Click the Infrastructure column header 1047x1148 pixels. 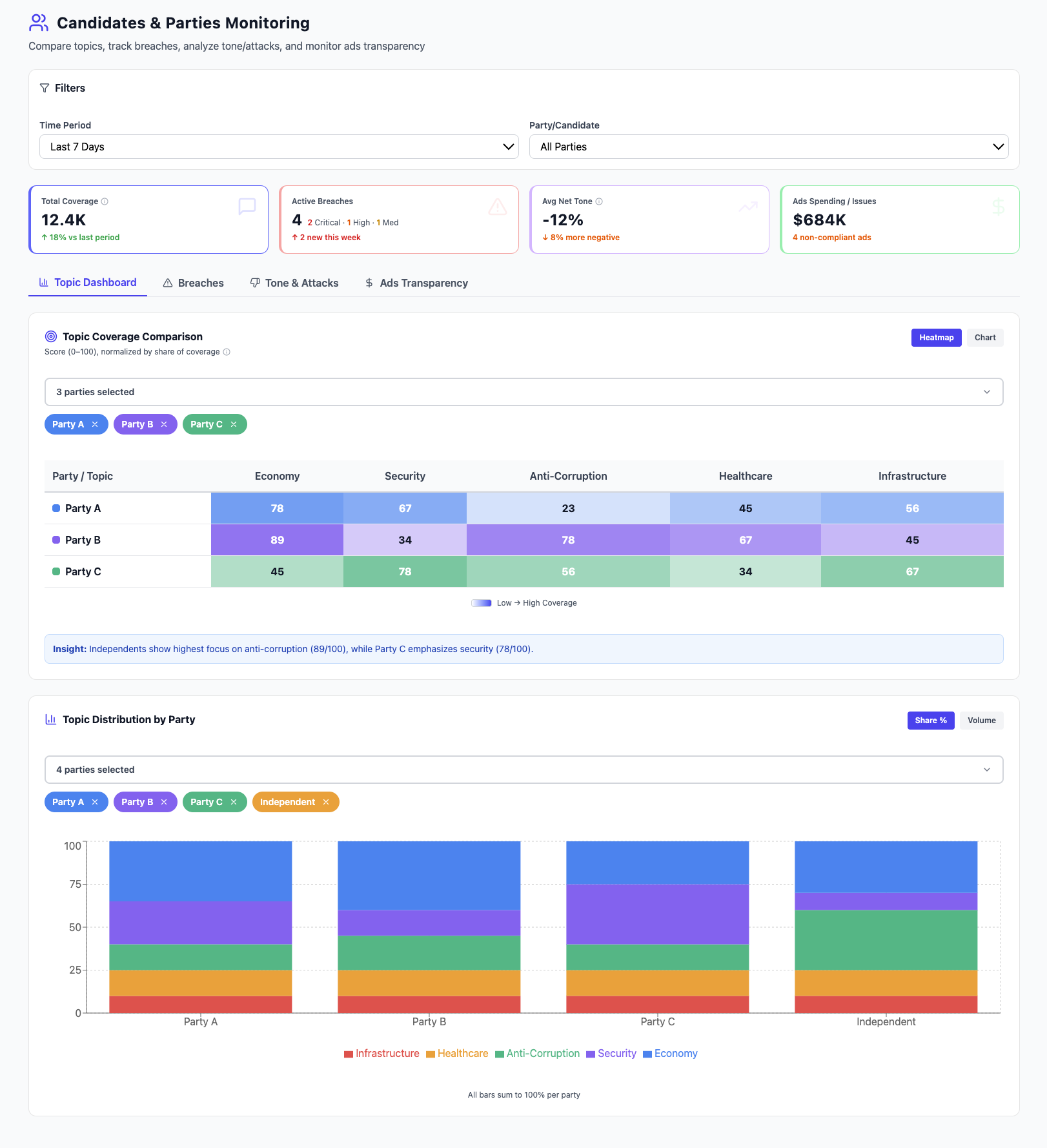tap(912, 476)
